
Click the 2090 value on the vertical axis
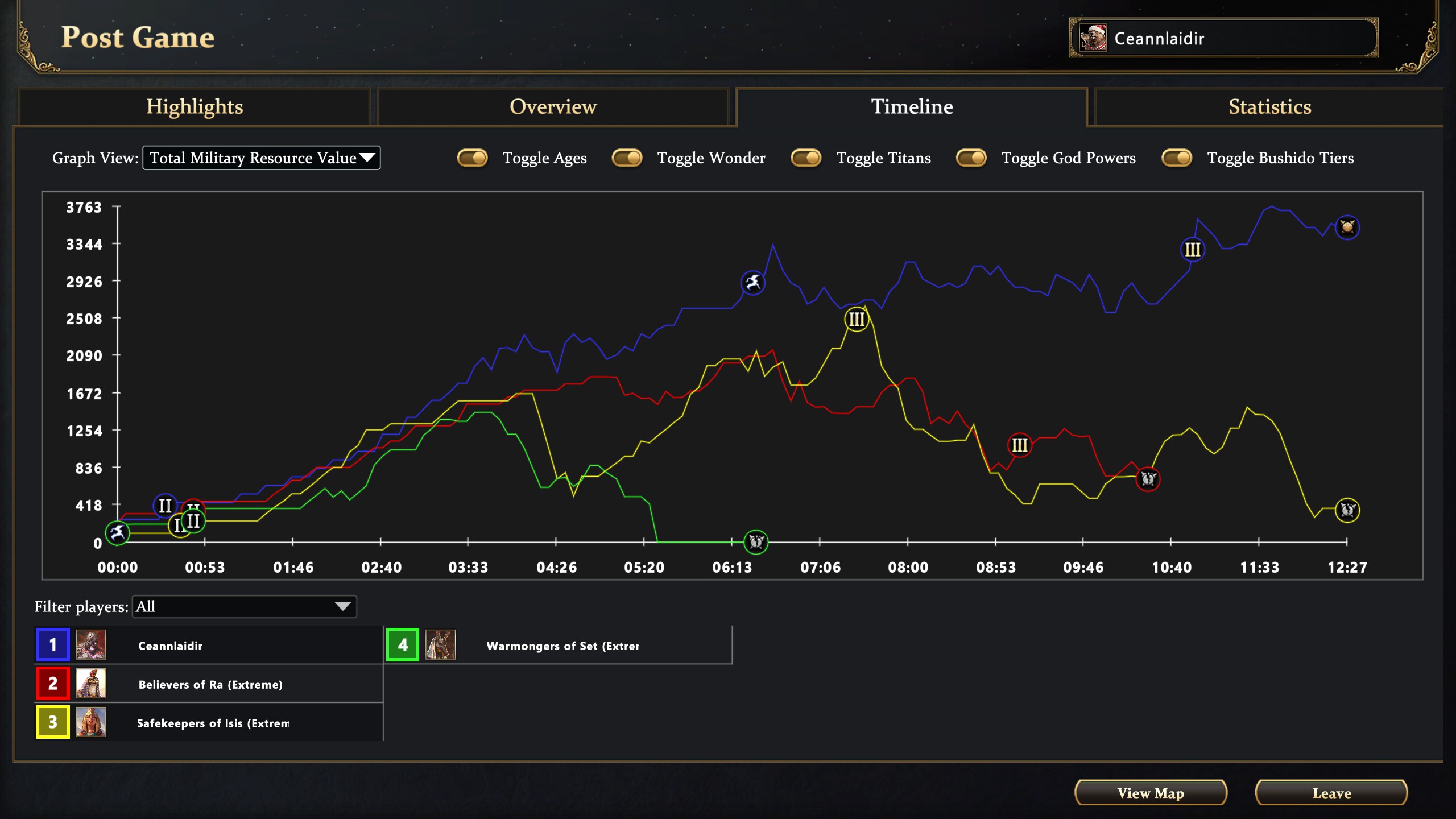click(84, 356)
